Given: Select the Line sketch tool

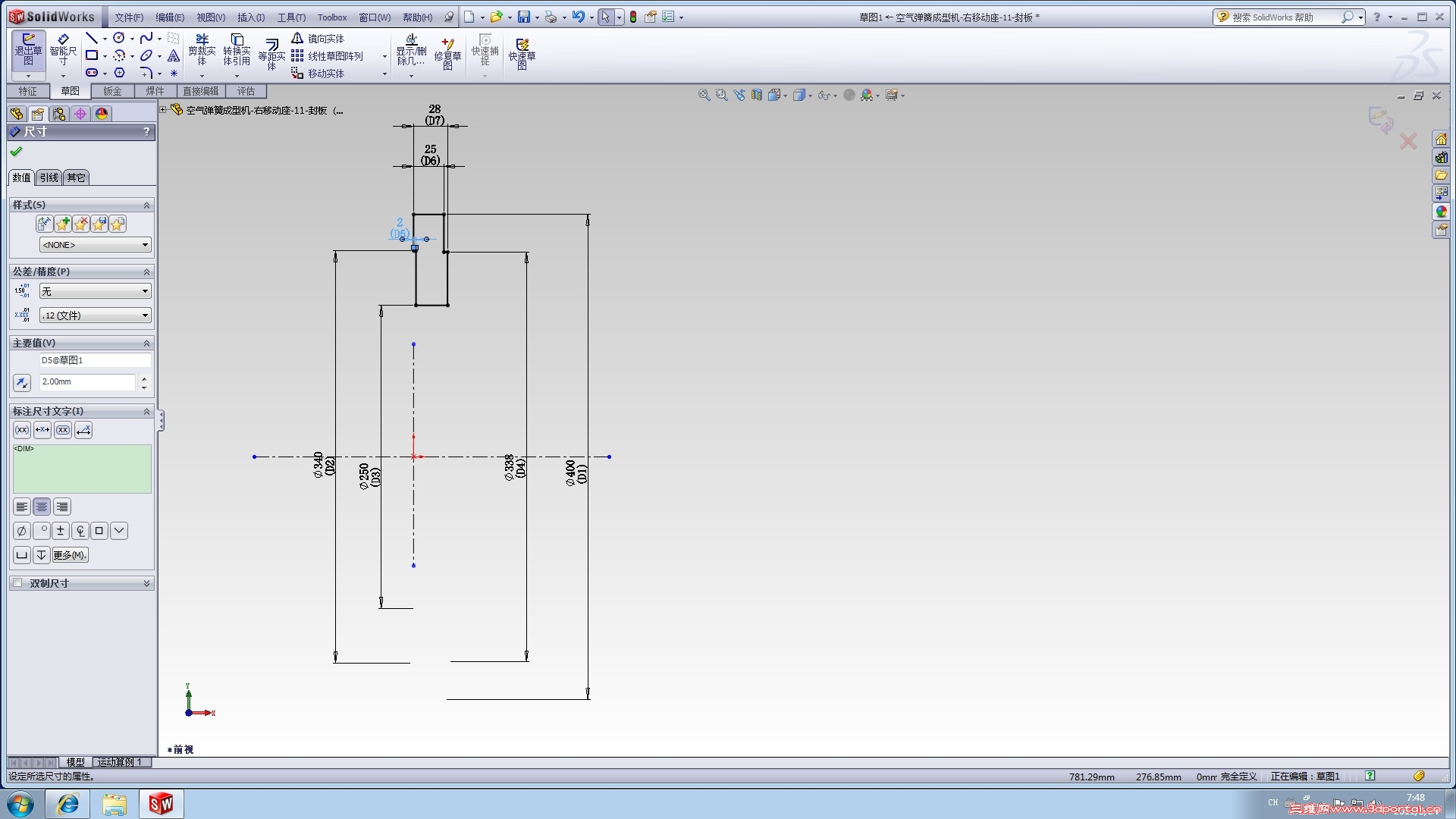Looking at the screenshot, I should tap(91, 38).
